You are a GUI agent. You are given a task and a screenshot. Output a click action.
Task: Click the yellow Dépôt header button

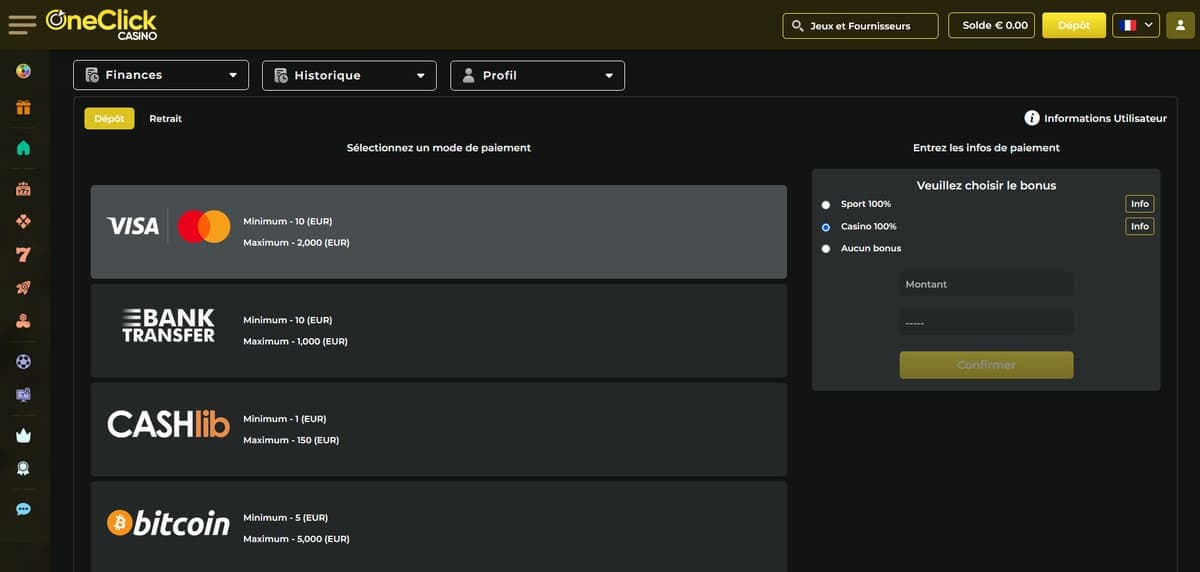coord(1074,25)
